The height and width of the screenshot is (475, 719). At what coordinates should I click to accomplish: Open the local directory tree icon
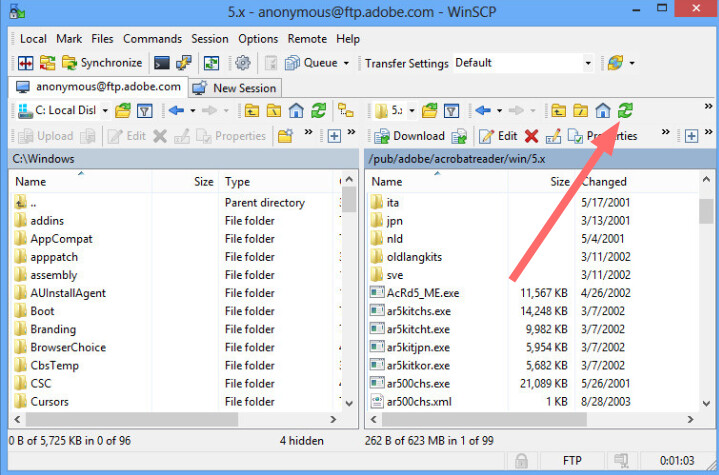point(346,110)
